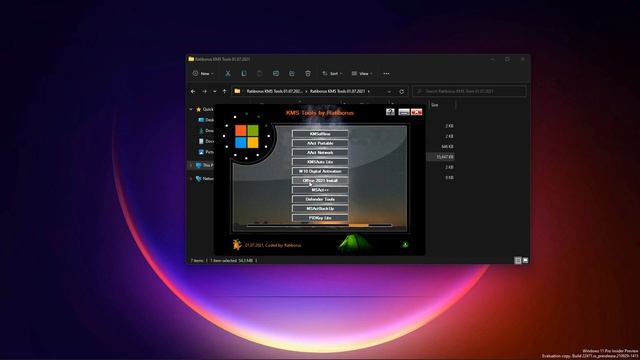The height and width of the screenshot is (360, 640).
Task: Close the KMS Tools window
Action: click(417, 112)
